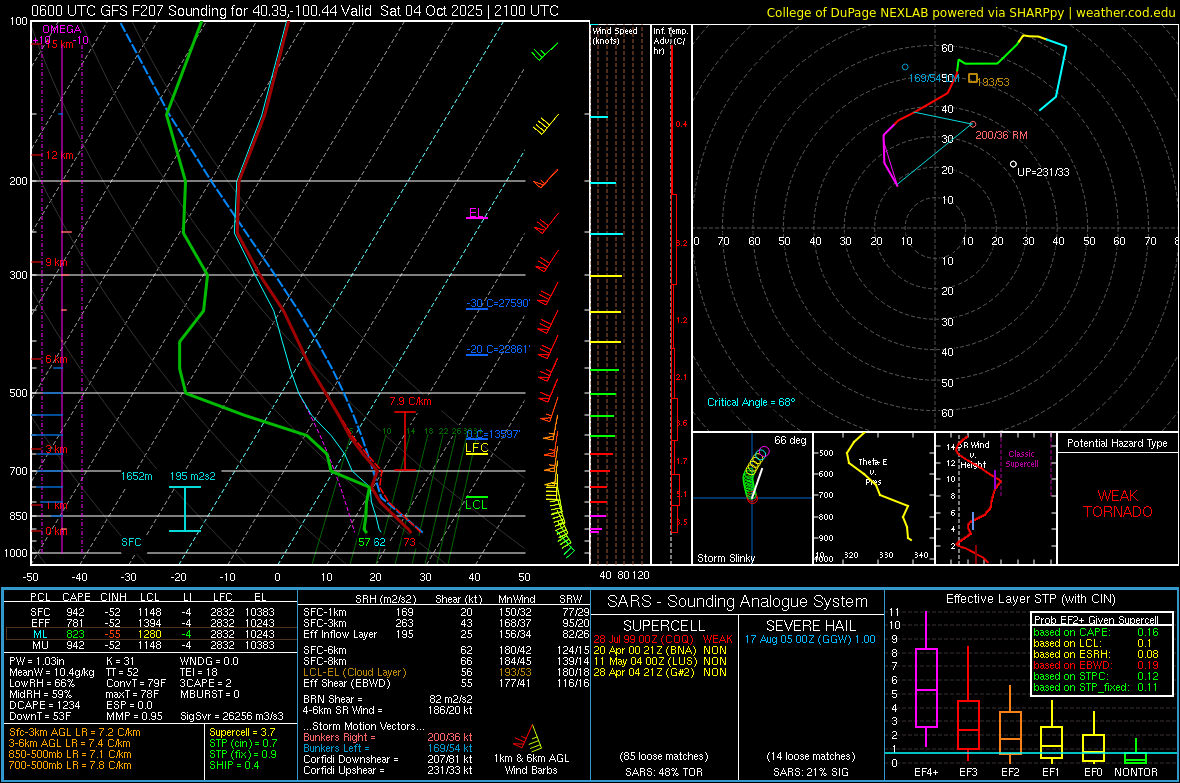This screenshot has width=1180, height=783.
Task: Select the EFF parcel row
Action: click(151, 623)
